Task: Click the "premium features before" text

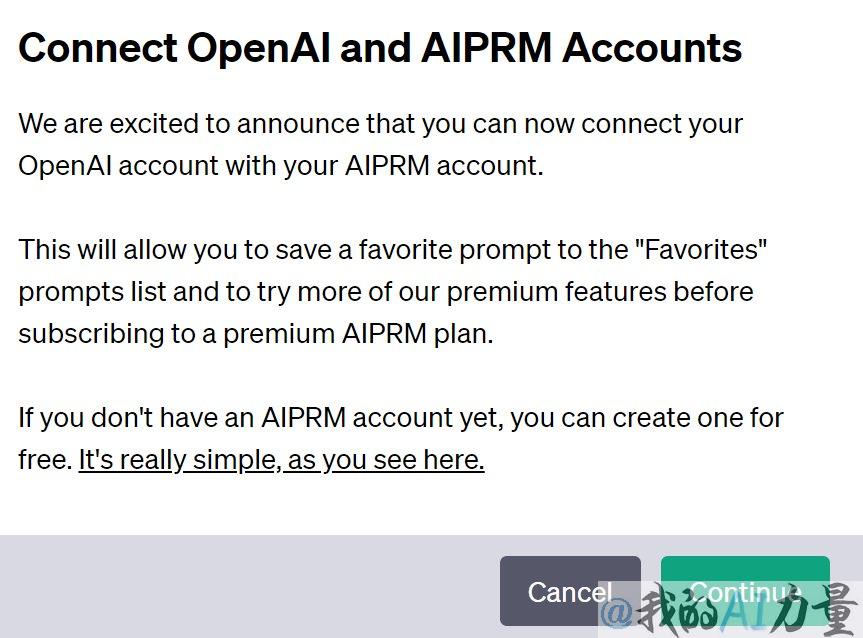Action: coord(599,292)
